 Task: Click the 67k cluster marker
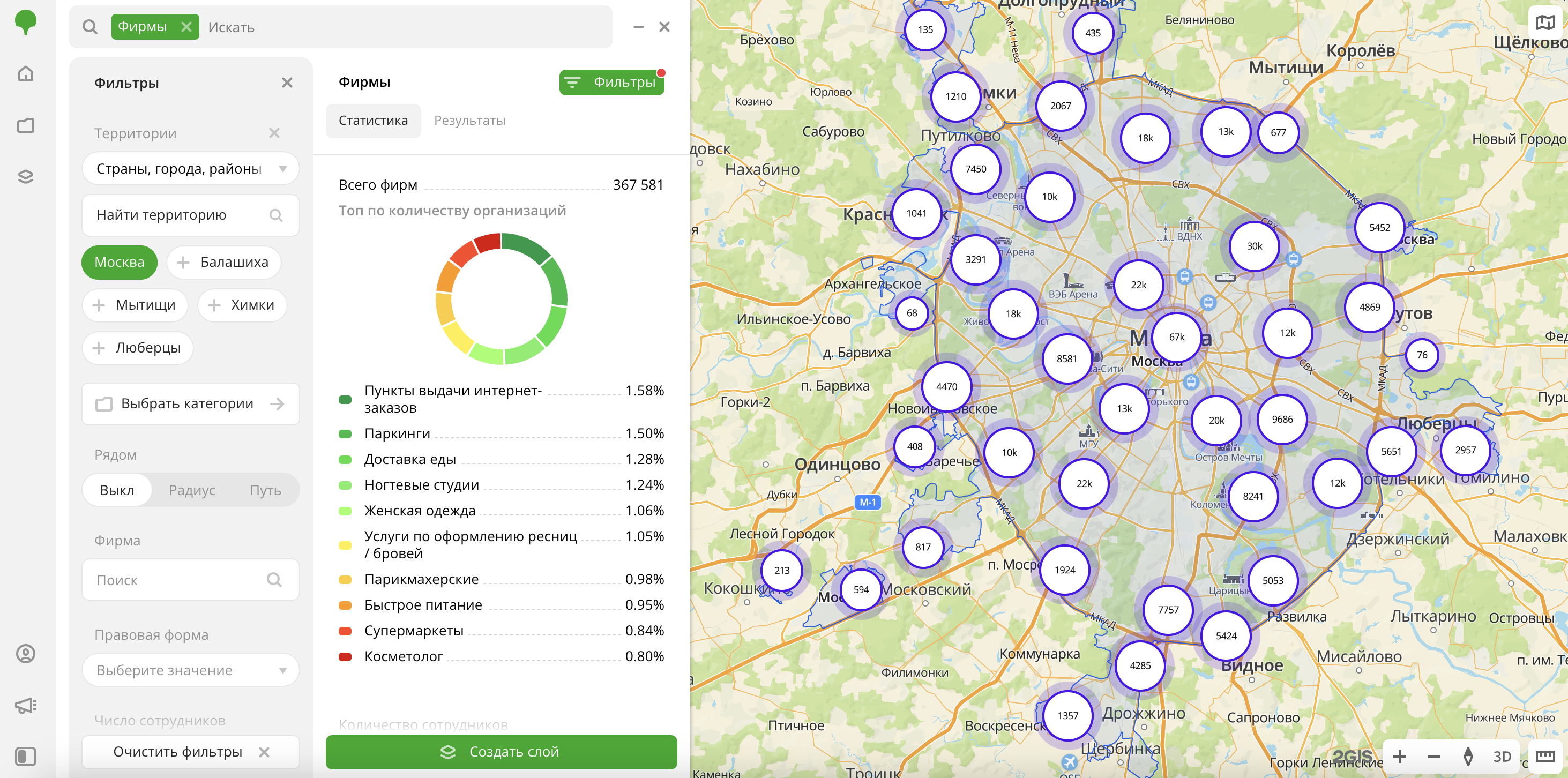click(x=1177, y=336)
